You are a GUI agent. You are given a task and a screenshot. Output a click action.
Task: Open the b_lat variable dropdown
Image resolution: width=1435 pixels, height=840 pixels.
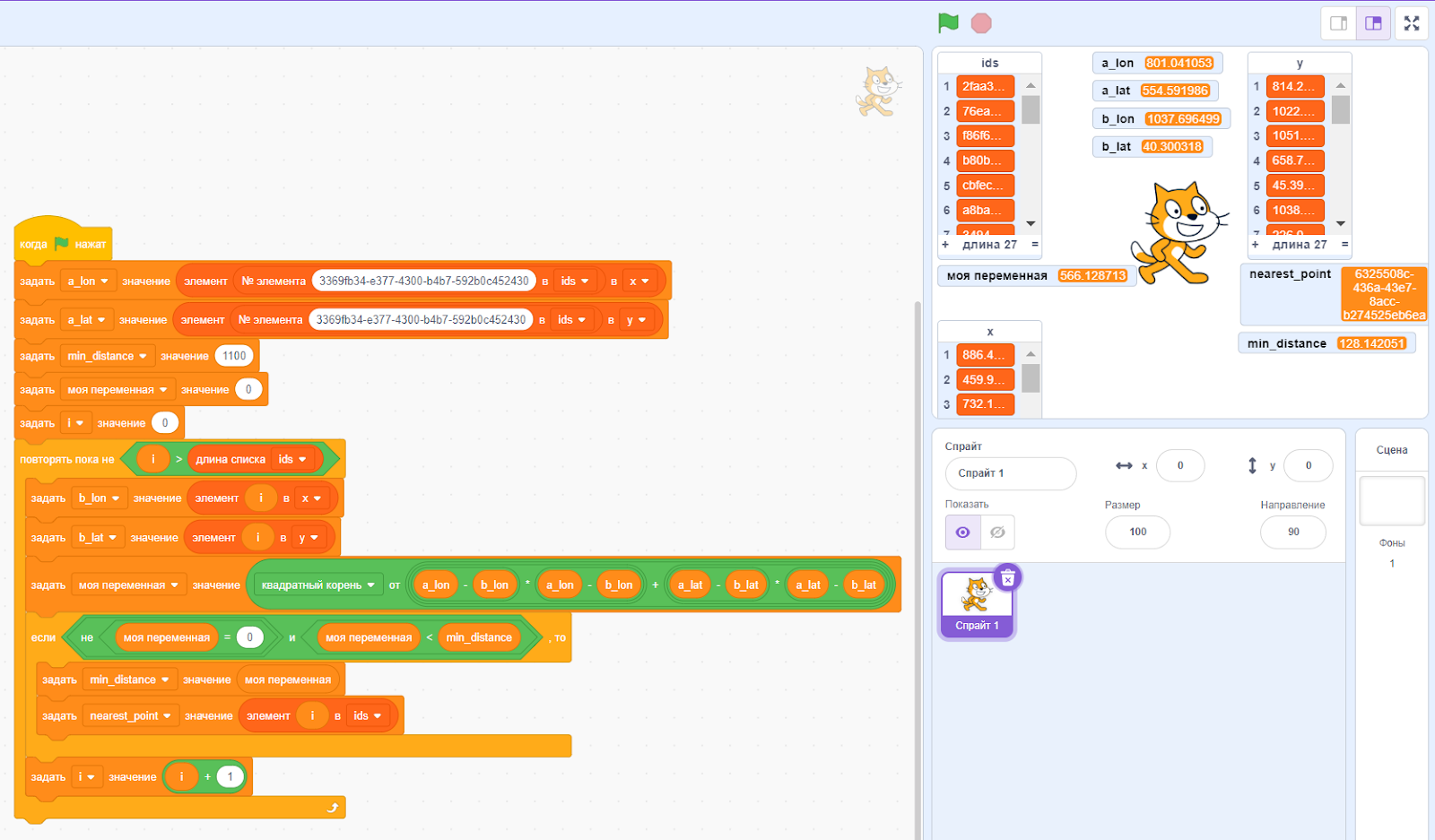pyautogui.click(x=97, y=538)
